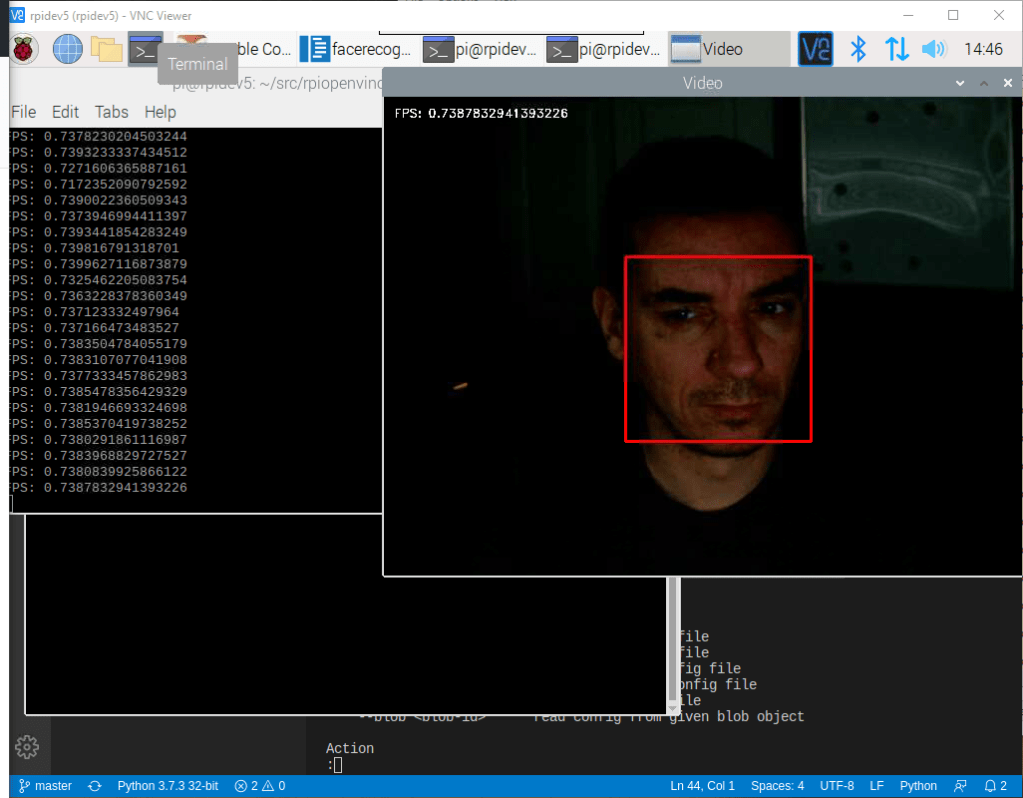Image resolution: width=1023 pixels, height=798 pixels.
Task: Open the Tabs menu in terminal
Action: pos(112,112)
